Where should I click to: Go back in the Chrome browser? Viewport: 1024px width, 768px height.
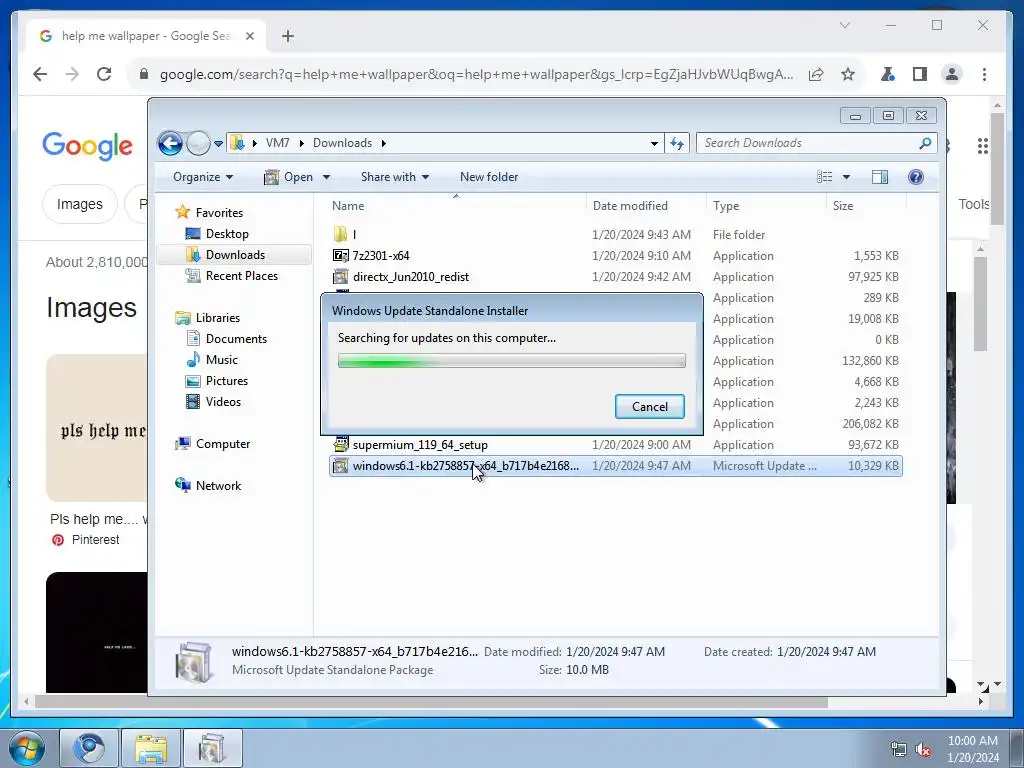click(40, 74)
